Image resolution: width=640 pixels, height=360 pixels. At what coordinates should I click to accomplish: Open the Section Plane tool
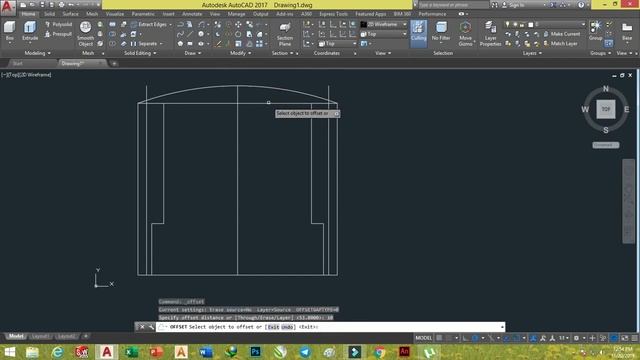(284, 34)
